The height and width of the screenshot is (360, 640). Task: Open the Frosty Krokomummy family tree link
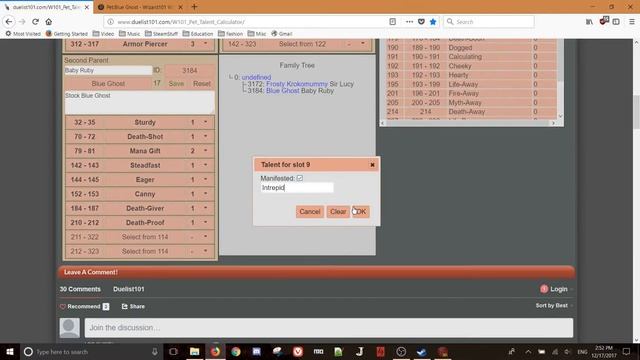tap(297, 84)
